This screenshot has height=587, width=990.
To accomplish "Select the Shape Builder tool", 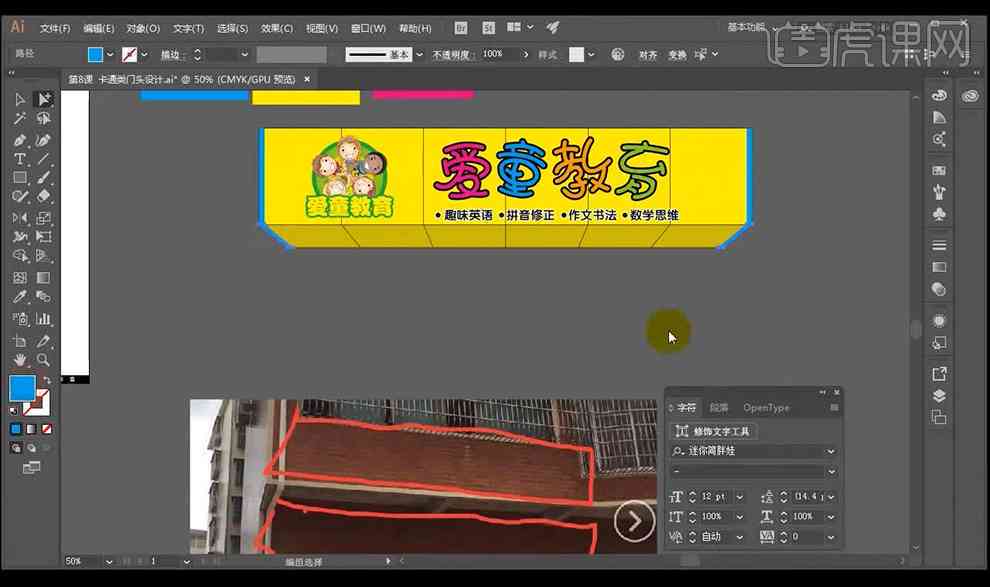I will click(20, 256).
